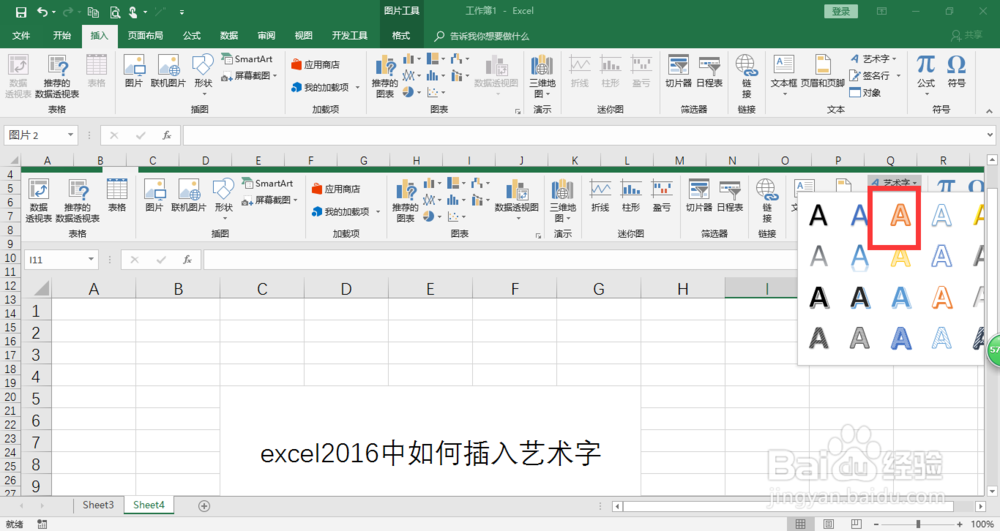The height and width of the screenshot is (531, 1000).
Task: Select row header 10
Action: click(10, 258)
